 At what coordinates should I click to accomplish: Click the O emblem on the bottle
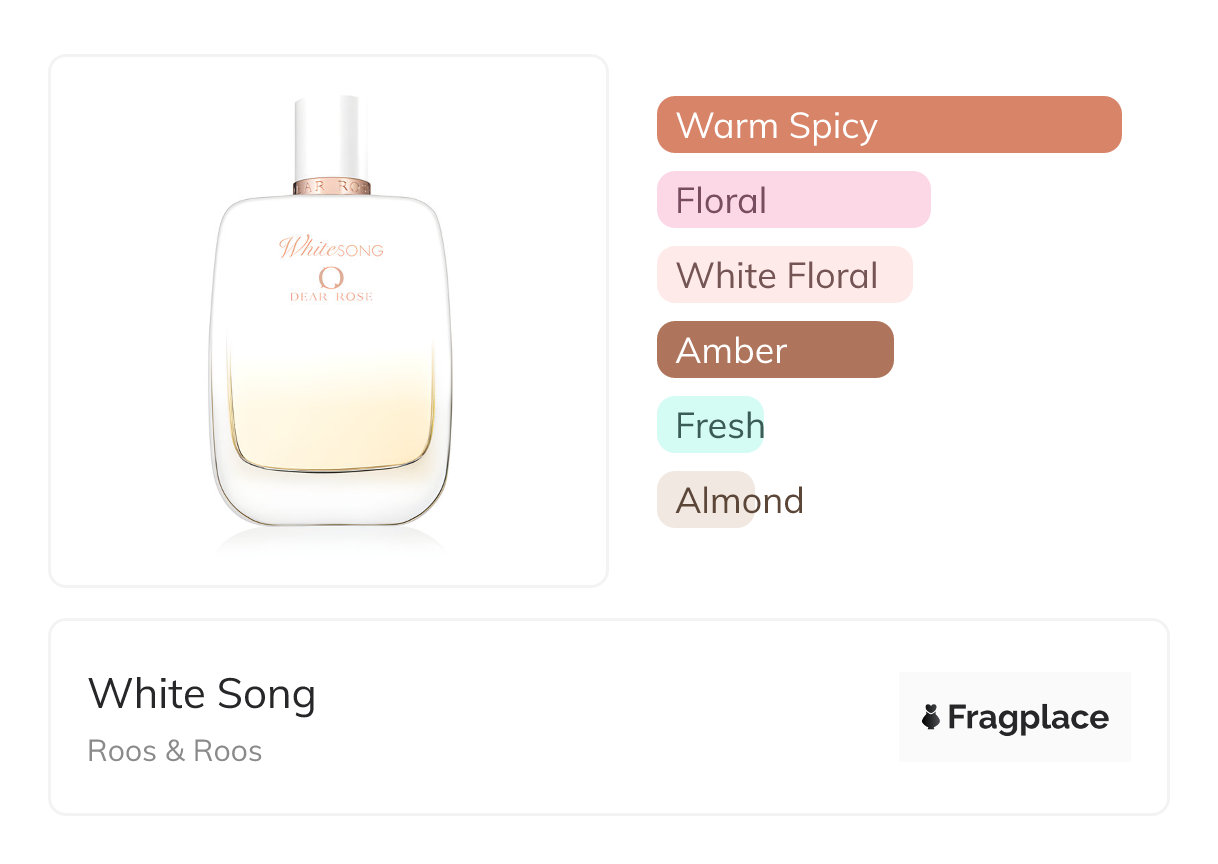point(331,277)
